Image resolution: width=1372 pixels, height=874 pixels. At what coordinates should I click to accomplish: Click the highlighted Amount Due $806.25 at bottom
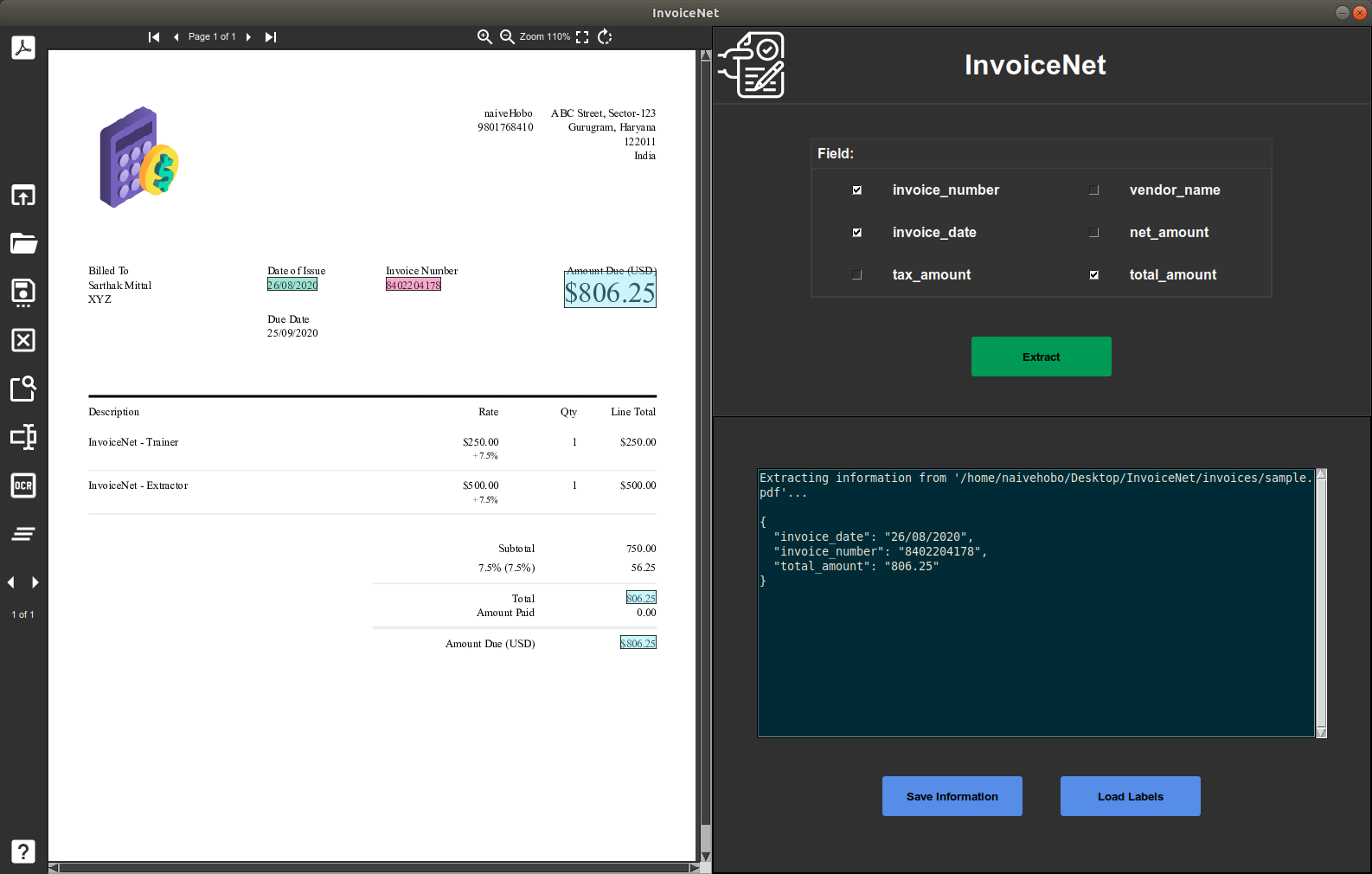tap(638, 643)
